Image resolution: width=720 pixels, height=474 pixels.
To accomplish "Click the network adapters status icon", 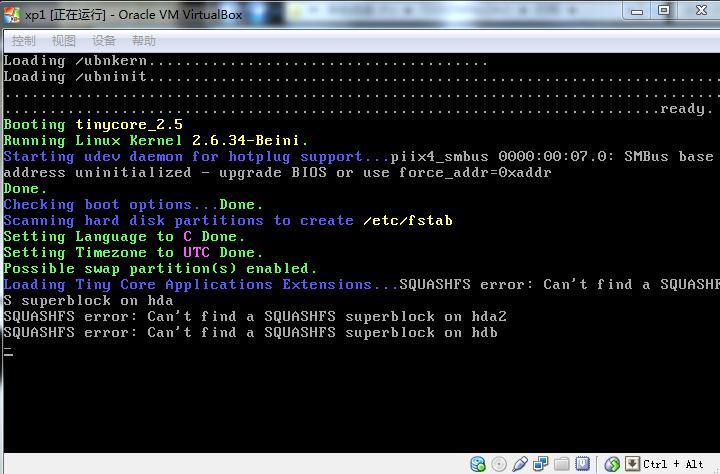I will pyautogui.click(x=541, y=464).
